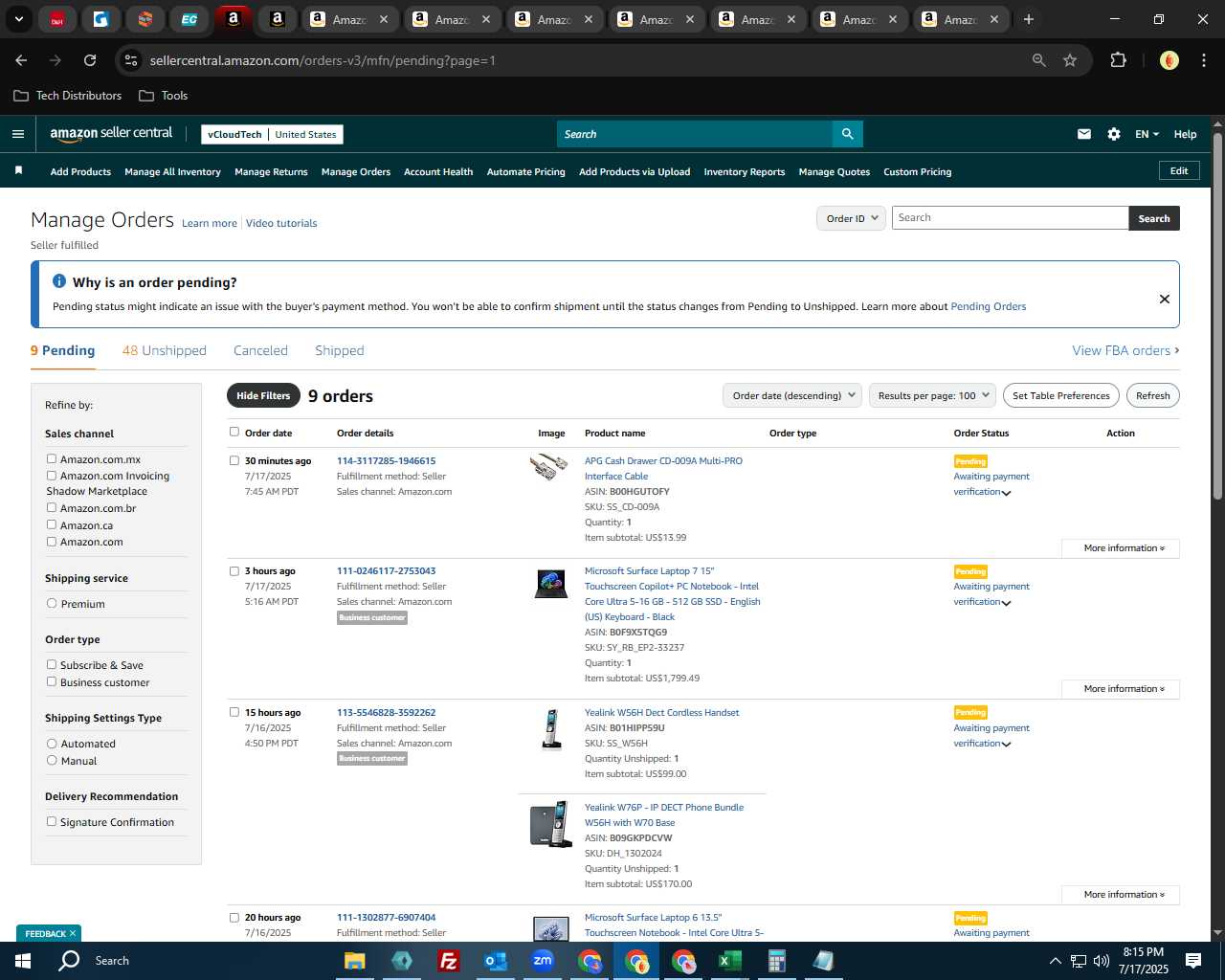Dismiss the pending order info banner
Viewport: 1225px width, 980px height.
1164,299
